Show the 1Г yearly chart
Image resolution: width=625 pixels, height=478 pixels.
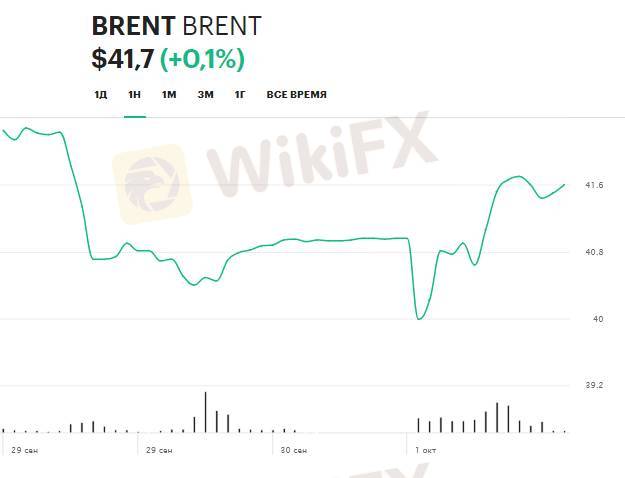[240, 95]
